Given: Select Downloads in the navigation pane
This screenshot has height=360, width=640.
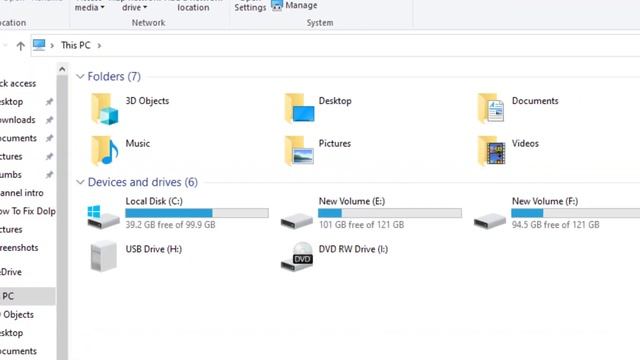Looking at the screenshot, I should pyautogui.click(x=18, y=120).
